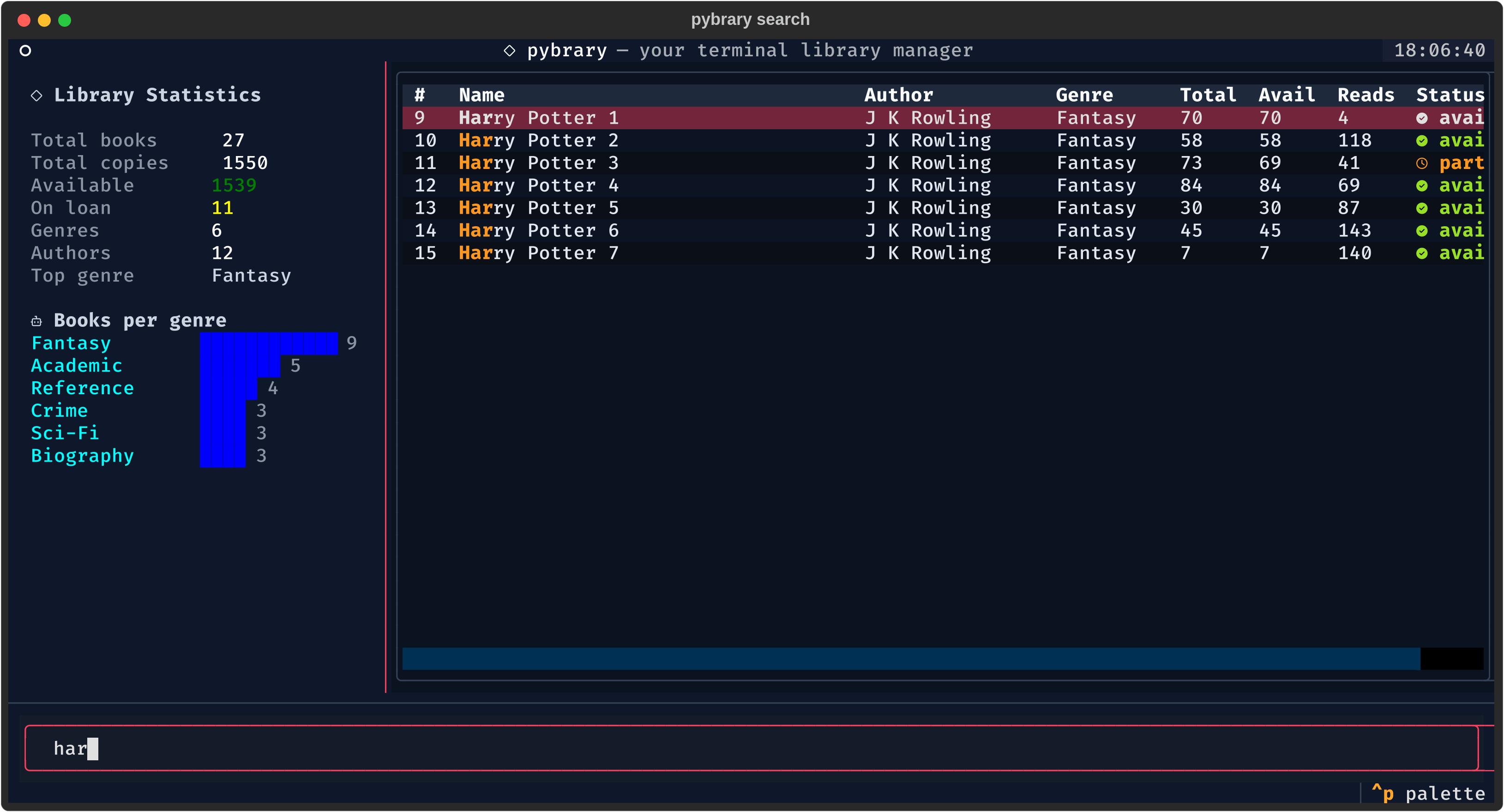The height and width of the screenshot is (812, 1504).
Task: Click the available status icon for Harry Potter 1
Action: point(1422,118)
